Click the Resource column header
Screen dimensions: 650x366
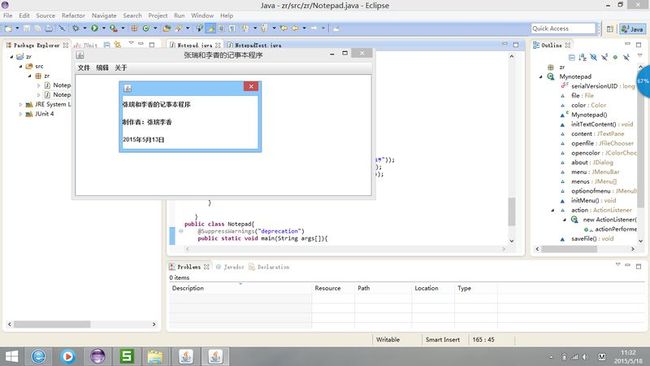pyautogui.click(x=333, y=288)
